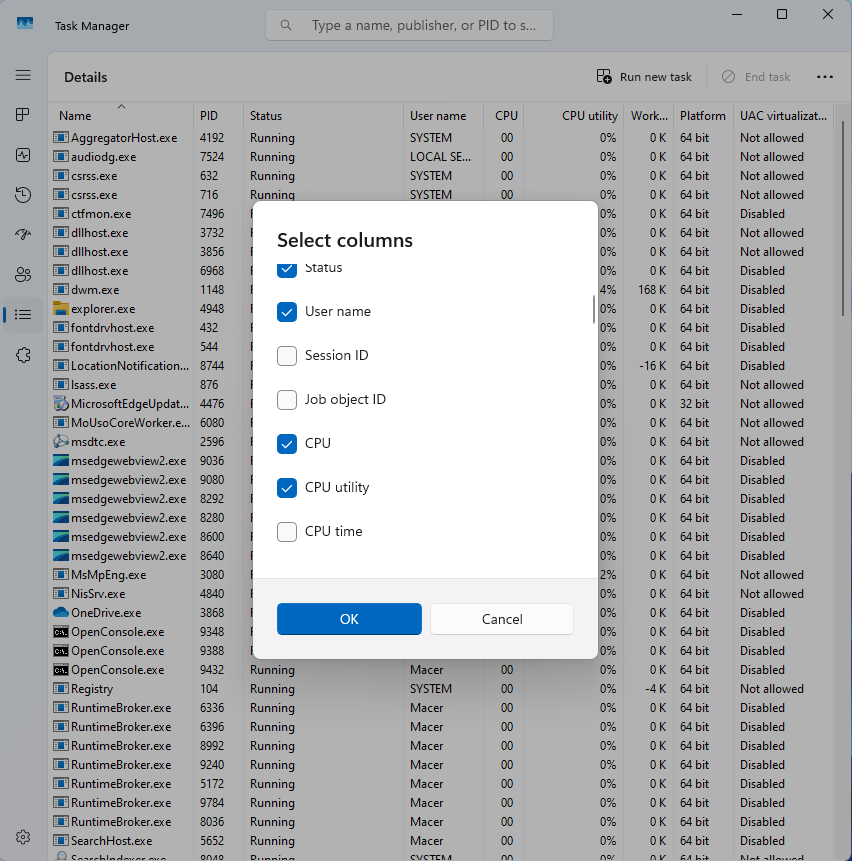Uncheck the CPU column checkbox
Viewport: 852px width, 861px height.
287,444
